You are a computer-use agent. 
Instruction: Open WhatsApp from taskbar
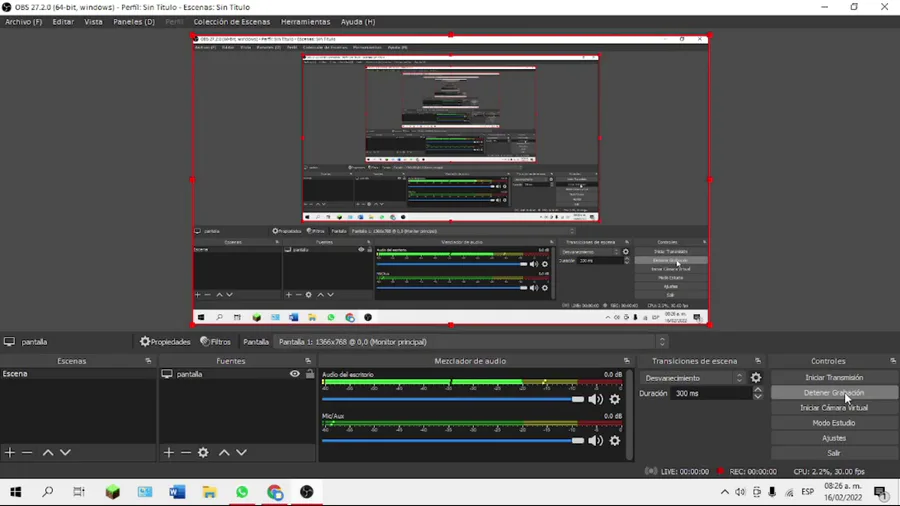point(242,492)
